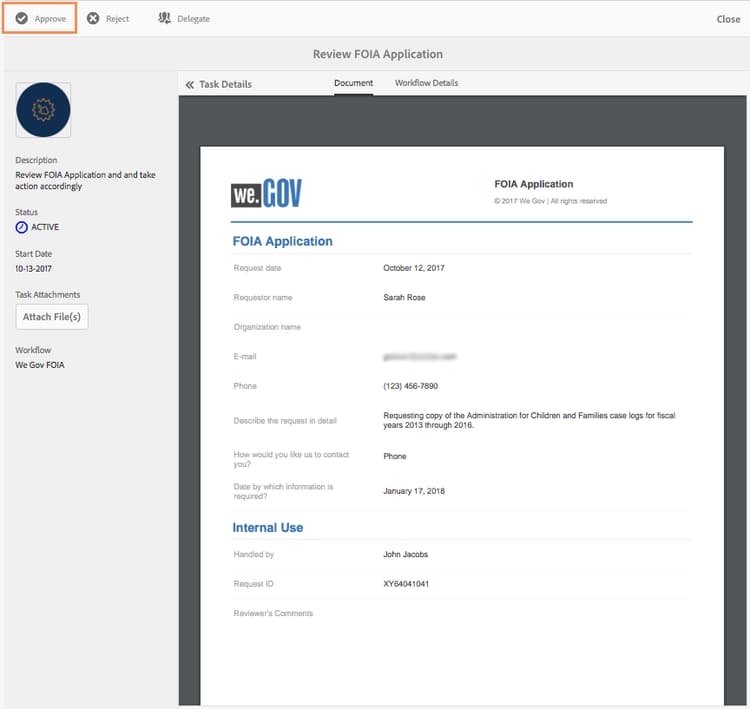Image resolution: width=750 pixels, height=709 pixels.
Task: Click the we.GOV logo in document
Action: pos(266,193)
